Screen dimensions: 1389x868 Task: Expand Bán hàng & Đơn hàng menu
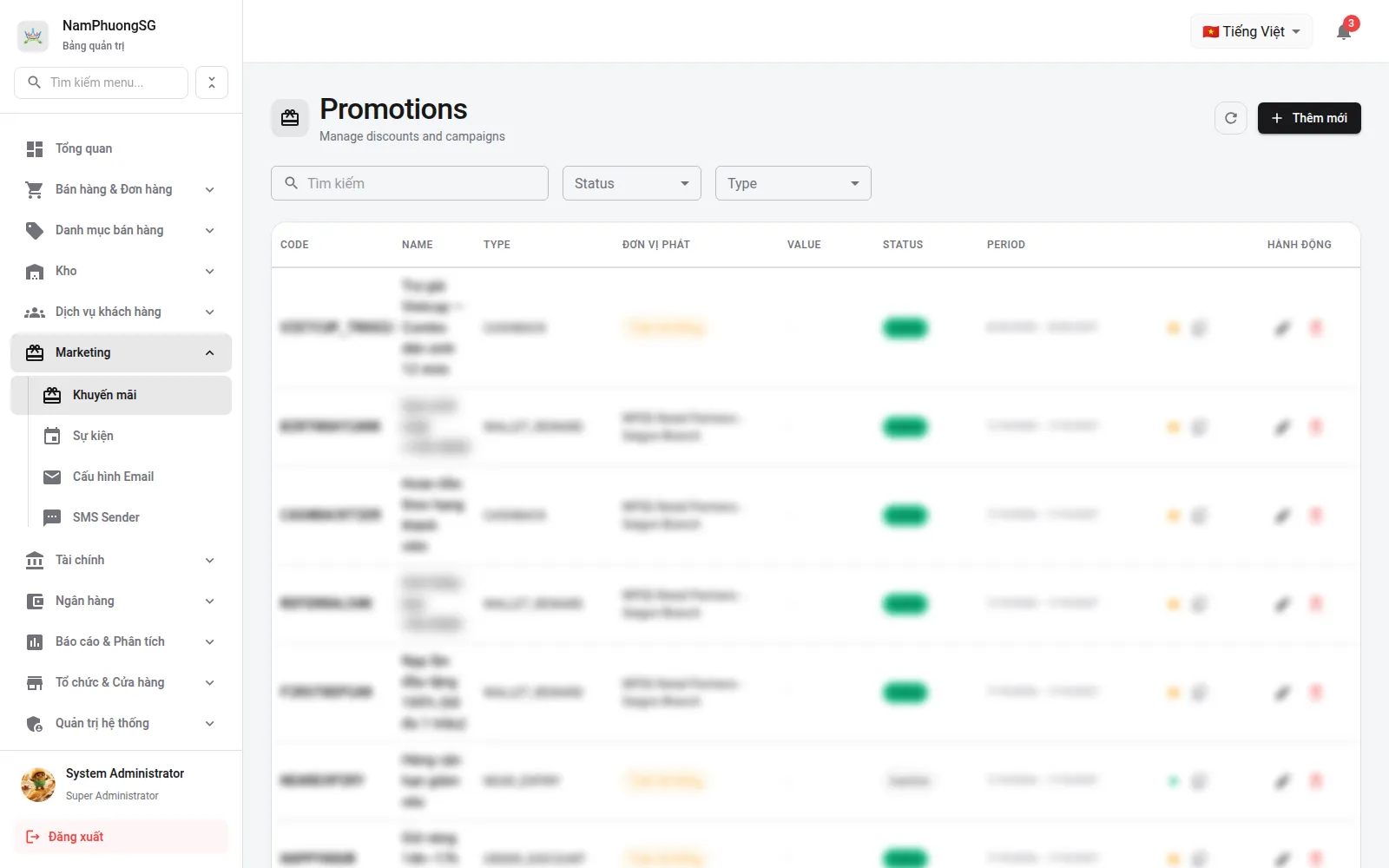[121, 189]
